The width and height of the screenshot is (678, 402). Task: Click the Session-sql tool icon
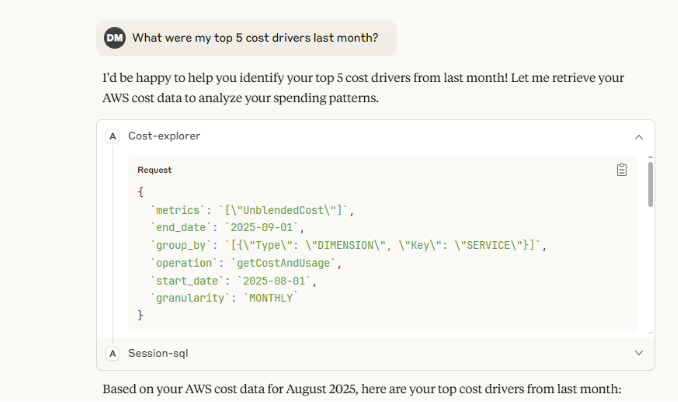point(113,353)
